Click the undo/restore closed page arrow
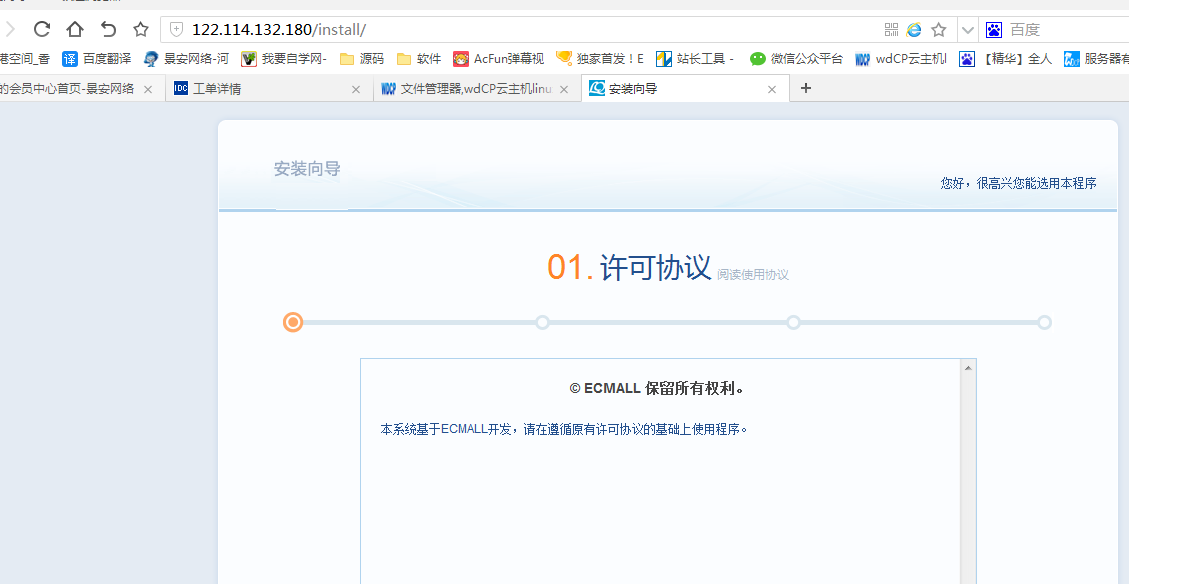 pyautogui.click(x=108, y=29)
